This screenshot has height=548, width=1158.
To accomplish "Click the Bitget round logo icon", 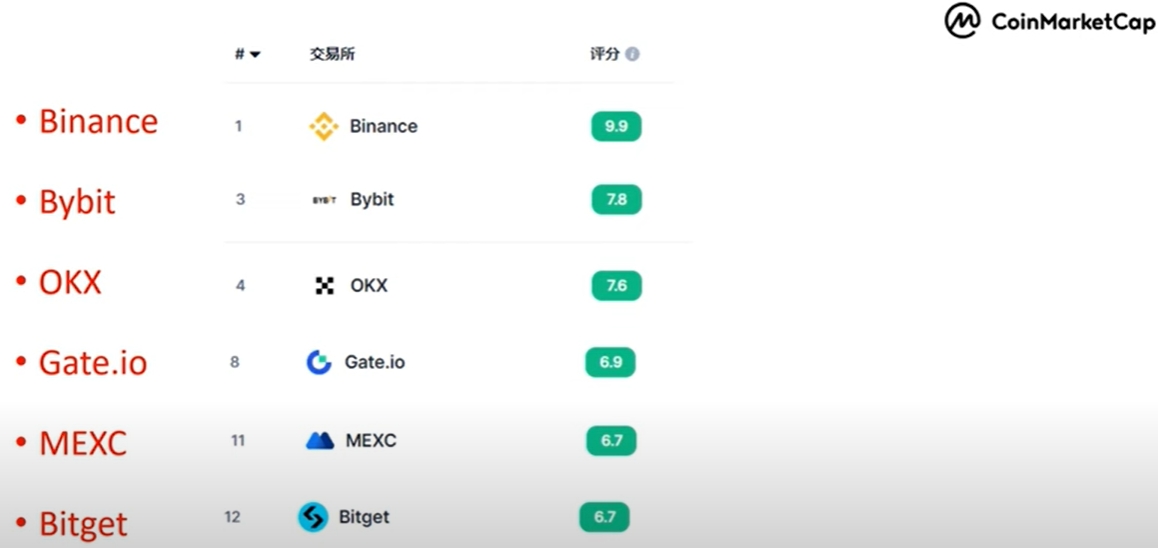I will coord(313,517).
